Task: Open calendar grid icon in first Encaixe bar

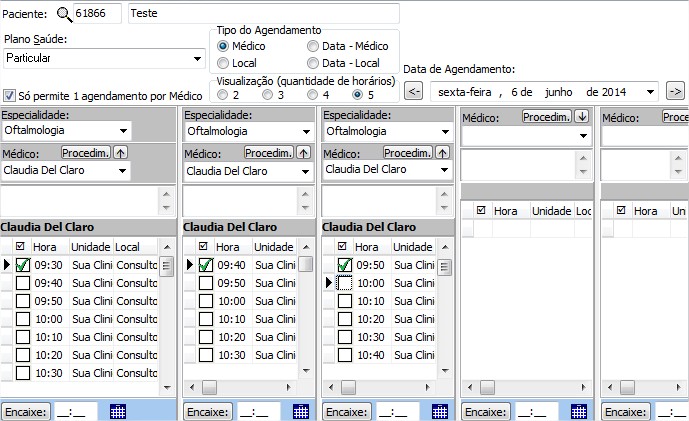Action: pos(118,411)
